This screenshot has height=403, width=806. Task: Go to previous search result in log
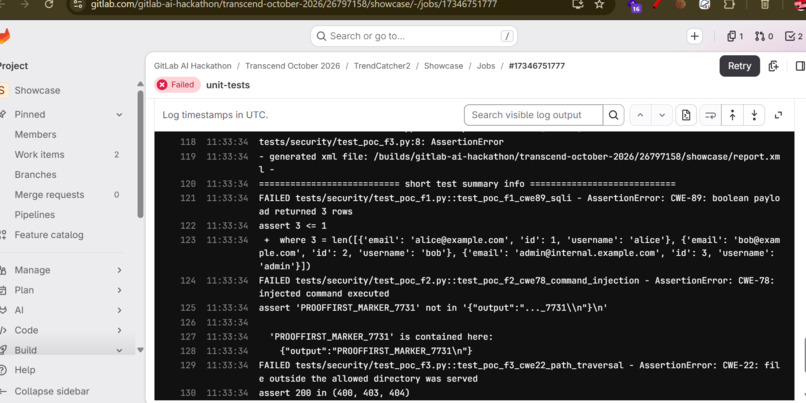[x=640, y=115]
